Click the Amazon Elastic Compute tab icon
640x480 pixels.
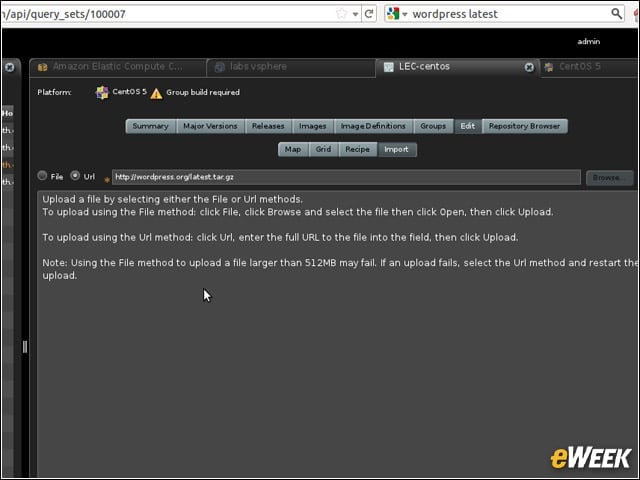click(x=42, y=67)
